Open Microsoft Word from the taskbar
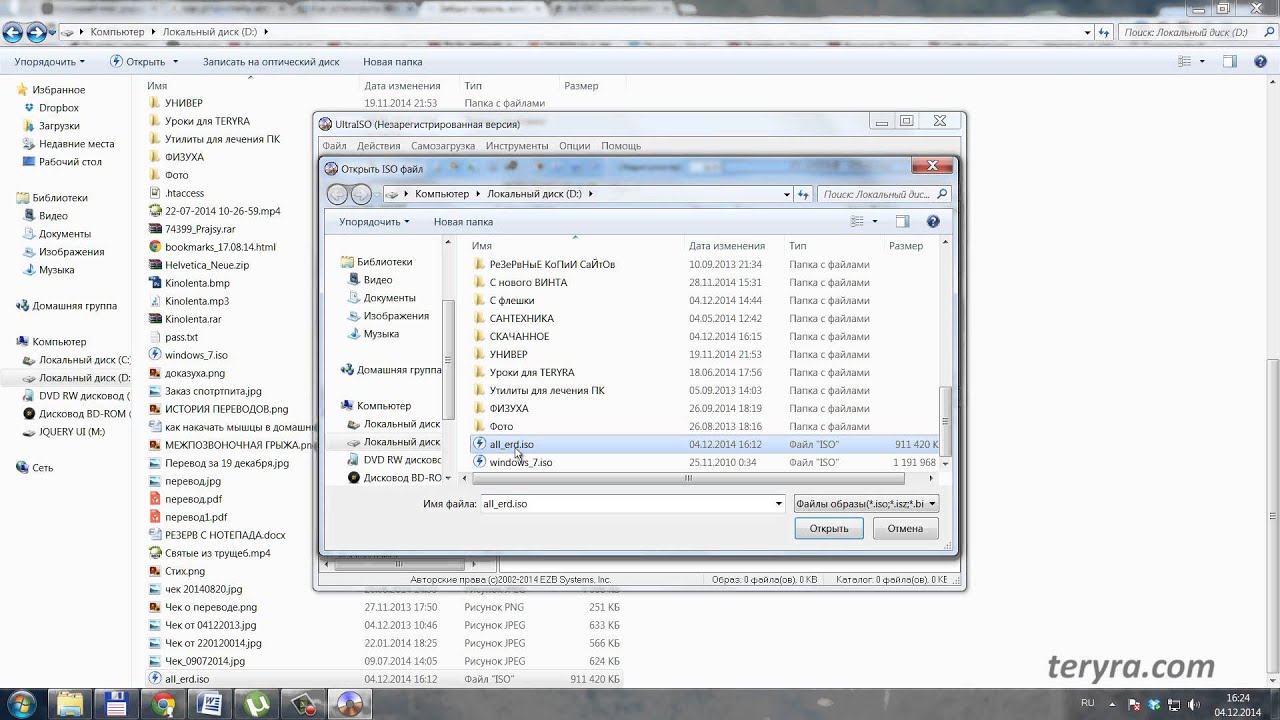 [x=210, y=704]
